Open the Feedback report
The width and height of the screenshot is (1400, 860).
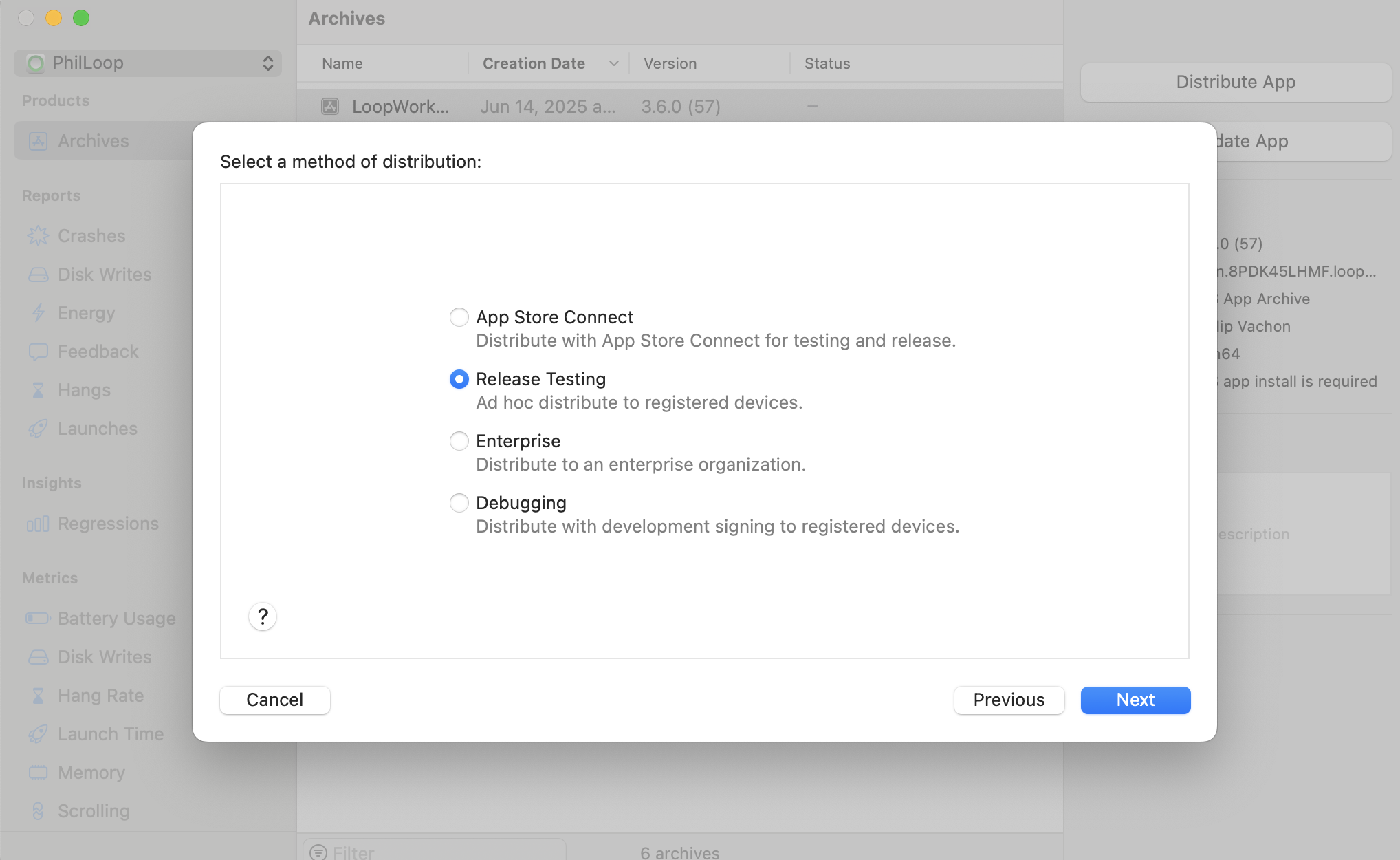98,352
